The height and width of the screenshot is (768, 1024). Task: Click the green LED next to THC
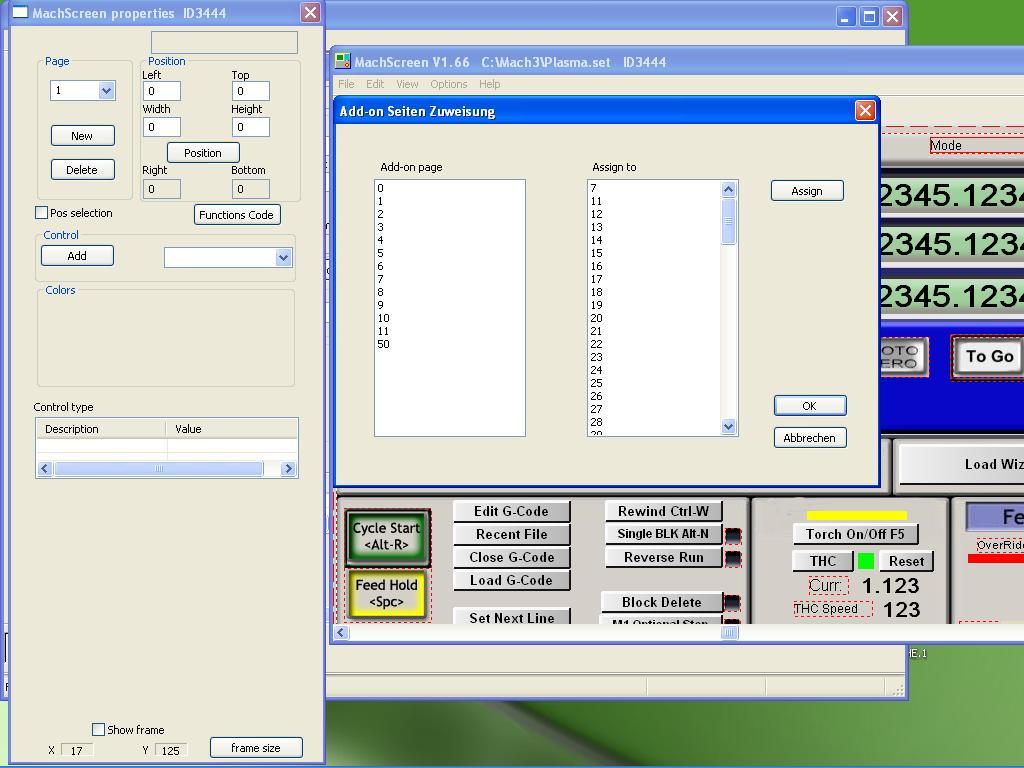pyautogui.click(x=865, y=561)
